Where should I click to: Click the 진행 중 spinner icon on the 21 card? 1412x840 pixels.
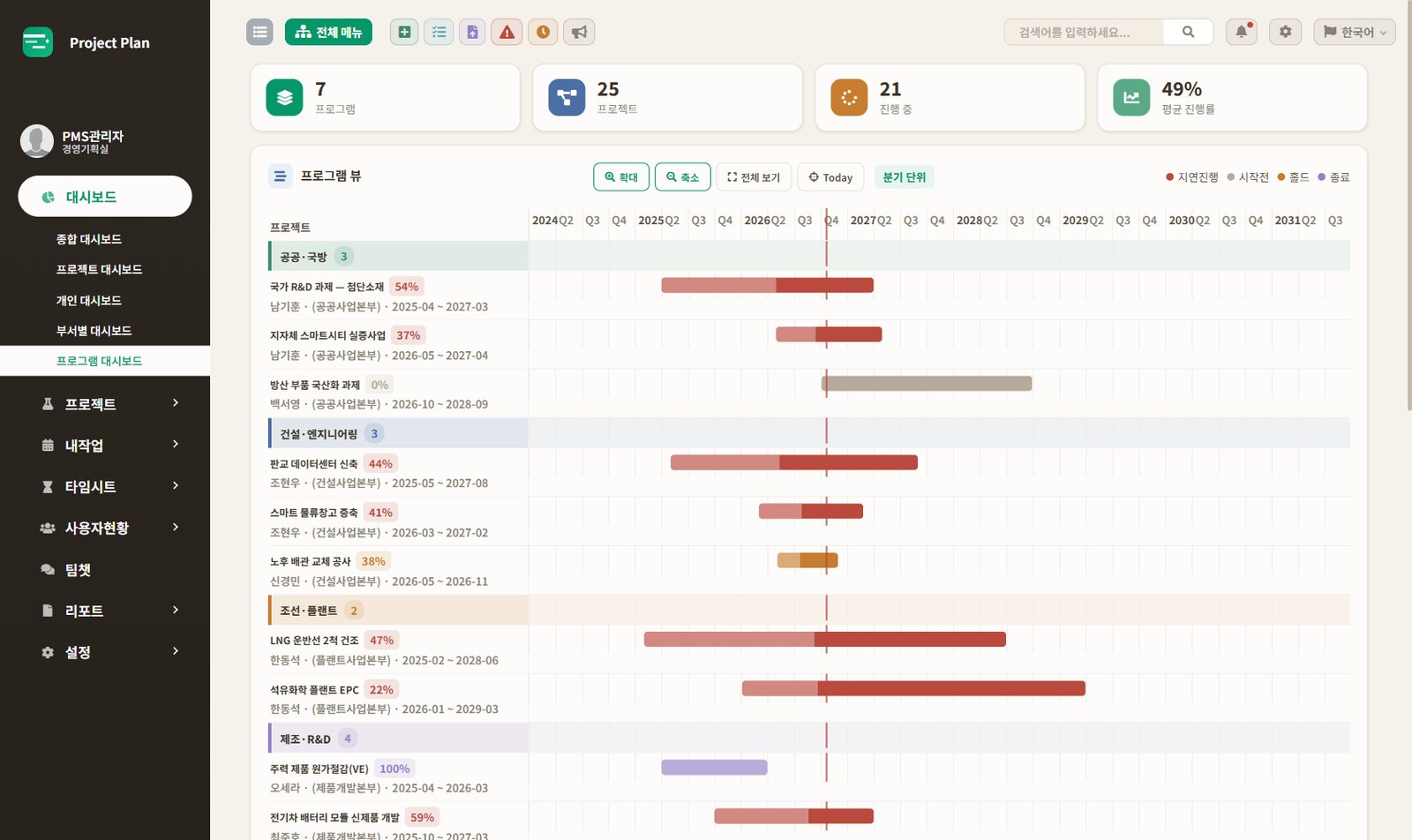click(x=849, y=97)
